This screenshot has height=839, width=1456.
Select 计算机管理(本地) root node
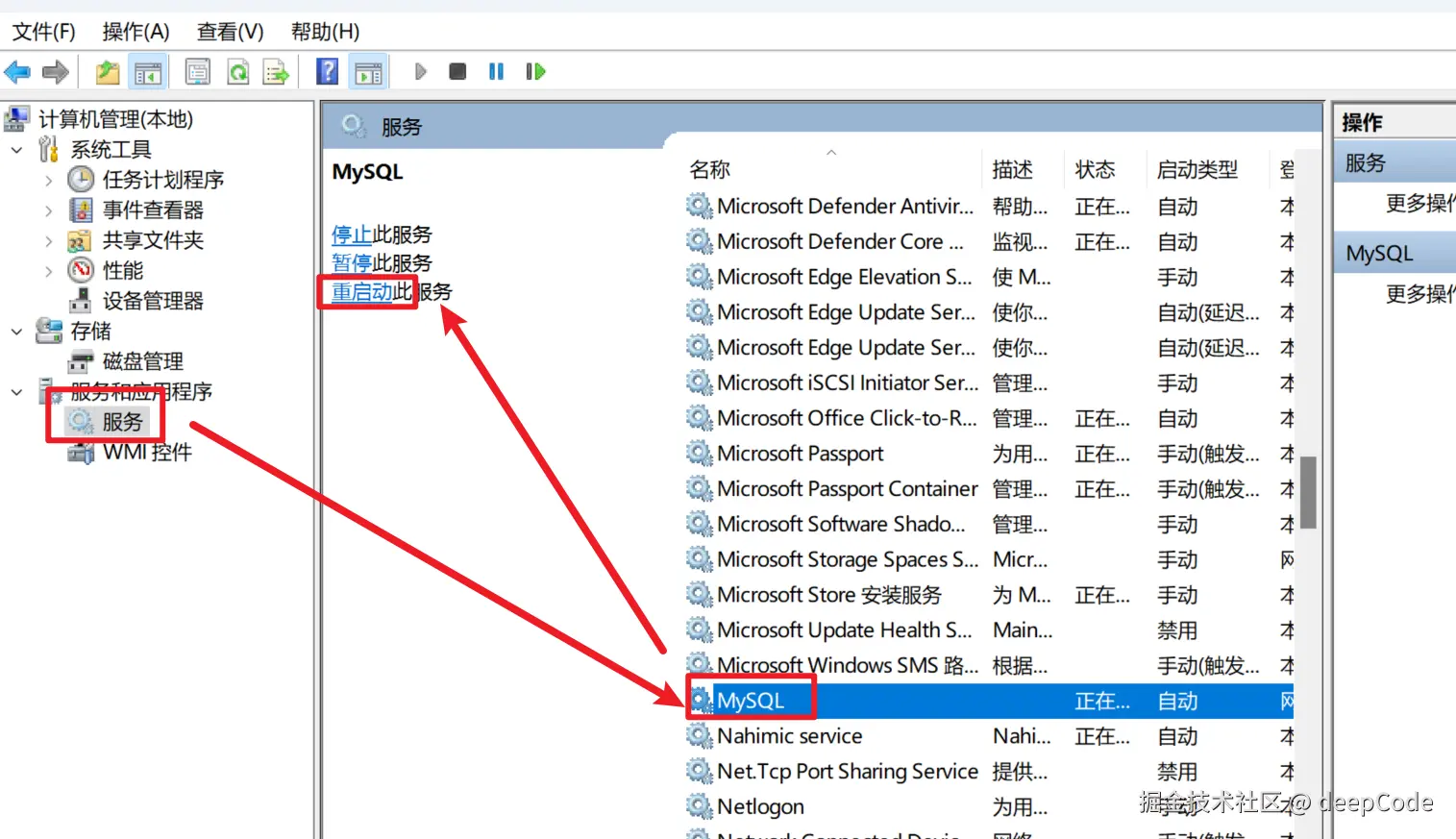(x=115, y=119)
